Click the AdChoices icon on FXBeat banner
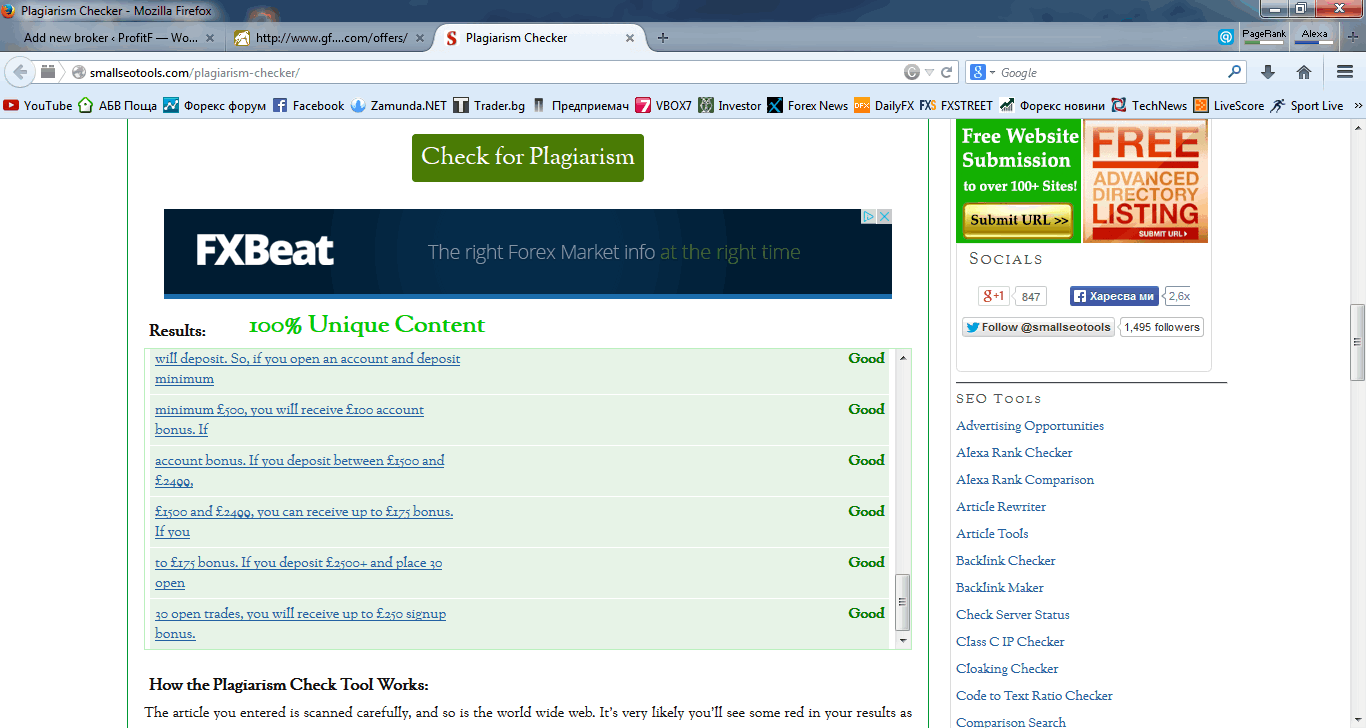The height and width of the screenshot is (728, 1366). tap(869, 216)
